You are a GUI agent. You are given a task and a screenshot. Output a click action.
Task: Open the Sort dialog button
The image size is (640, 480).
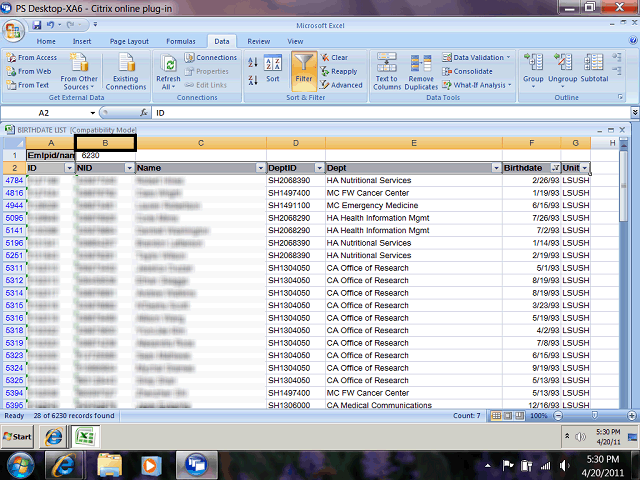tap(273, 70)
